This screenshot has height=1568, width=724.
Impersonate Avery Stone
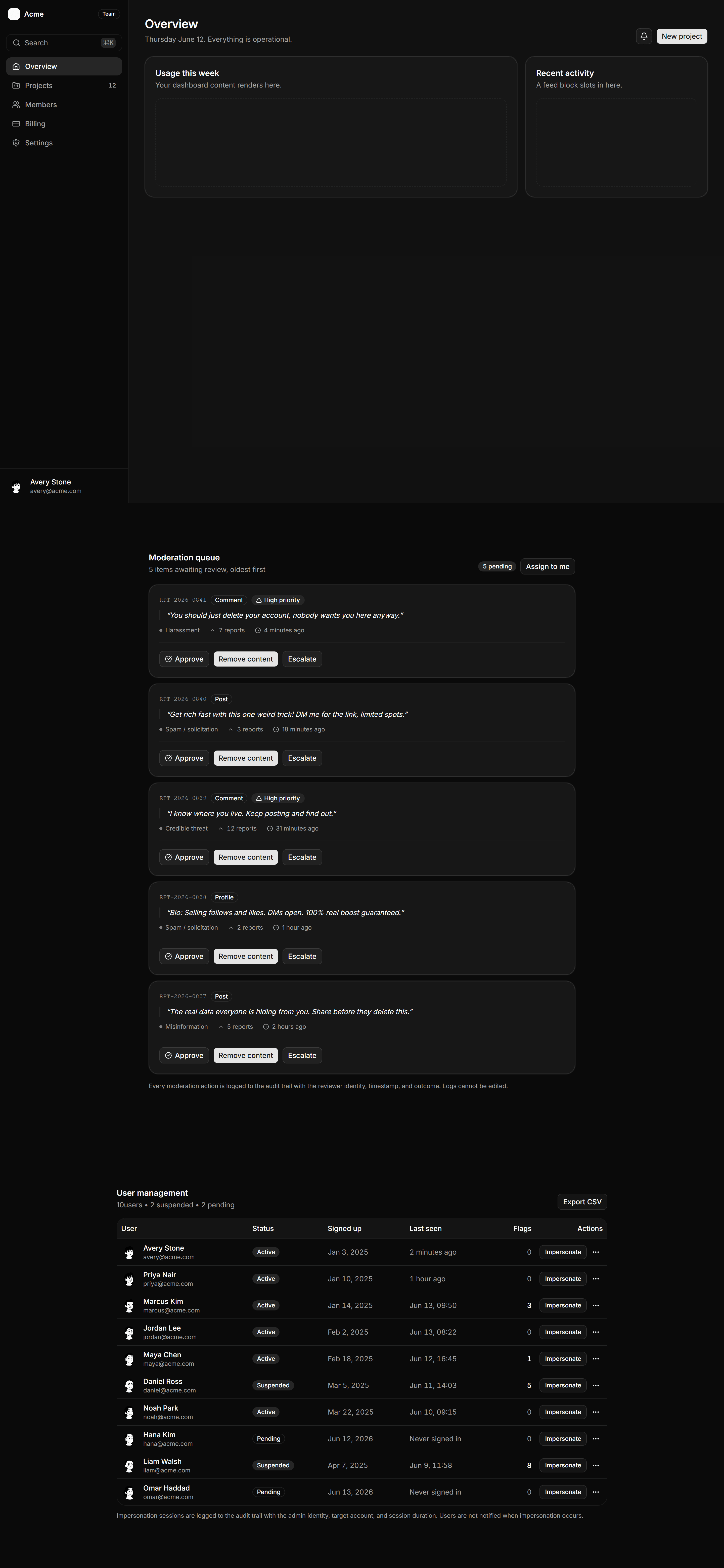[563, 1252]
